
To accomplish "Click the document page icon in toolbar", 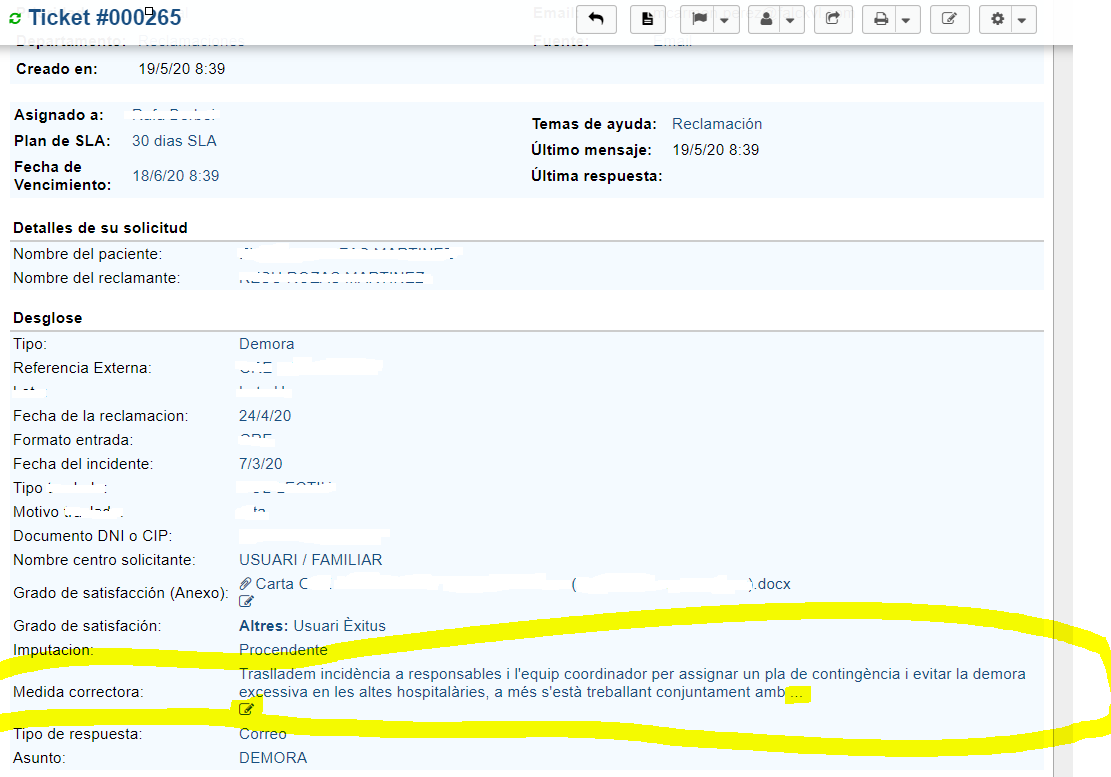I will pos(647,19).
